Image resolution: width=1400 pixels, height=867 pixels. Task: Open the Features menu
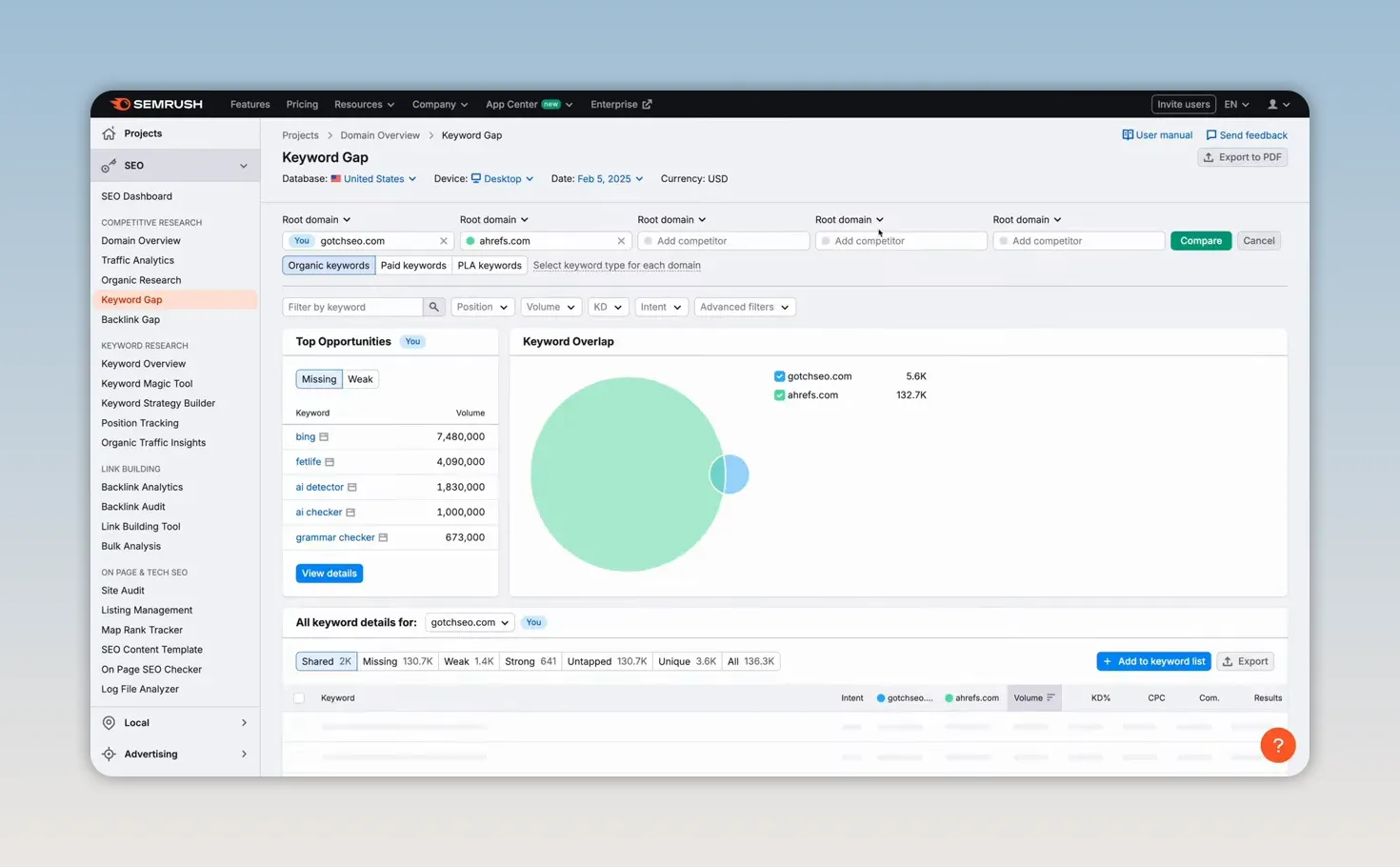(250, 105)
